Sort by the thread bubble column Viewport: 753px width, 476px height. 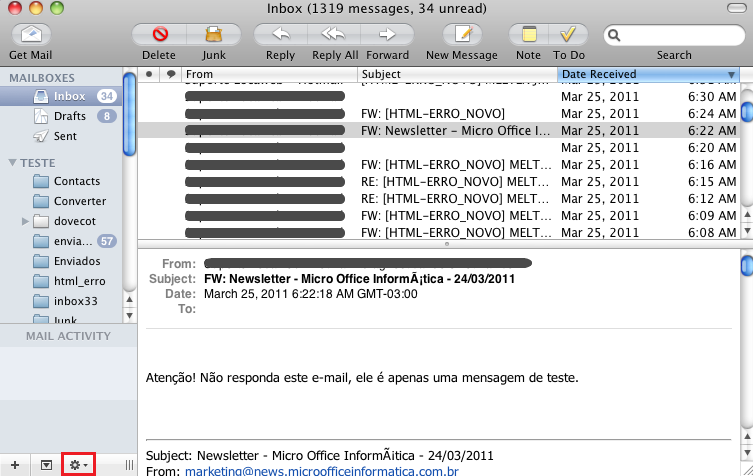tap(170, 74)
